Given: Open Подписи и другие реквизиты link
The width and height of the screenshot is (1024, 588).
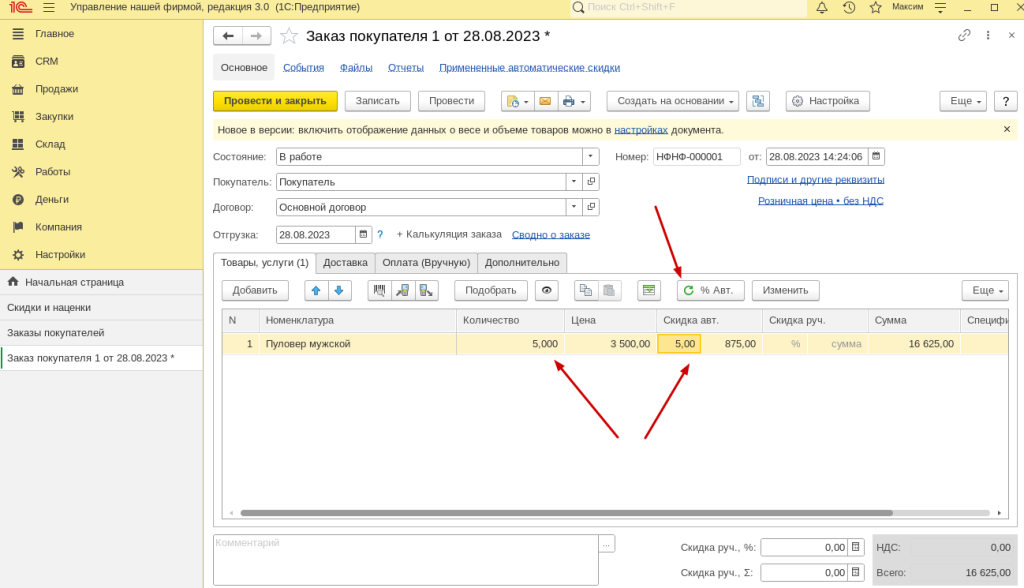Looking at the screenshot, I should (x=816, y=179).
